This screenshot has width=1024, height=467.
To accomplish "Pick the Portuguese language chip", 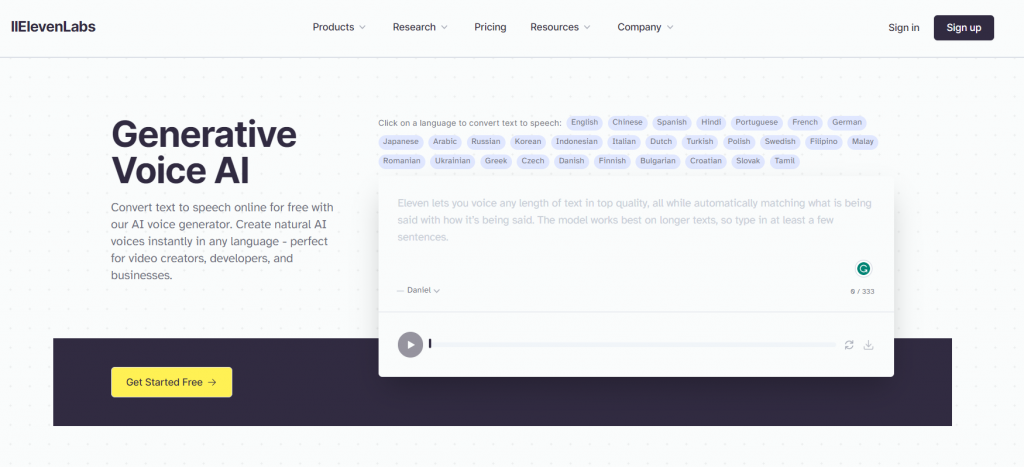I will 756,122.
